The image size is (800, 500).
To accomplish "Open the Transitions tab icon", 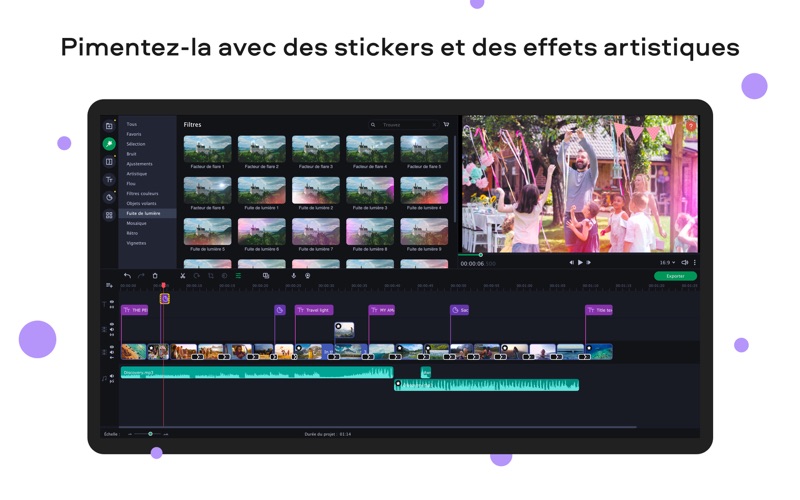I will tap(109, 162).
